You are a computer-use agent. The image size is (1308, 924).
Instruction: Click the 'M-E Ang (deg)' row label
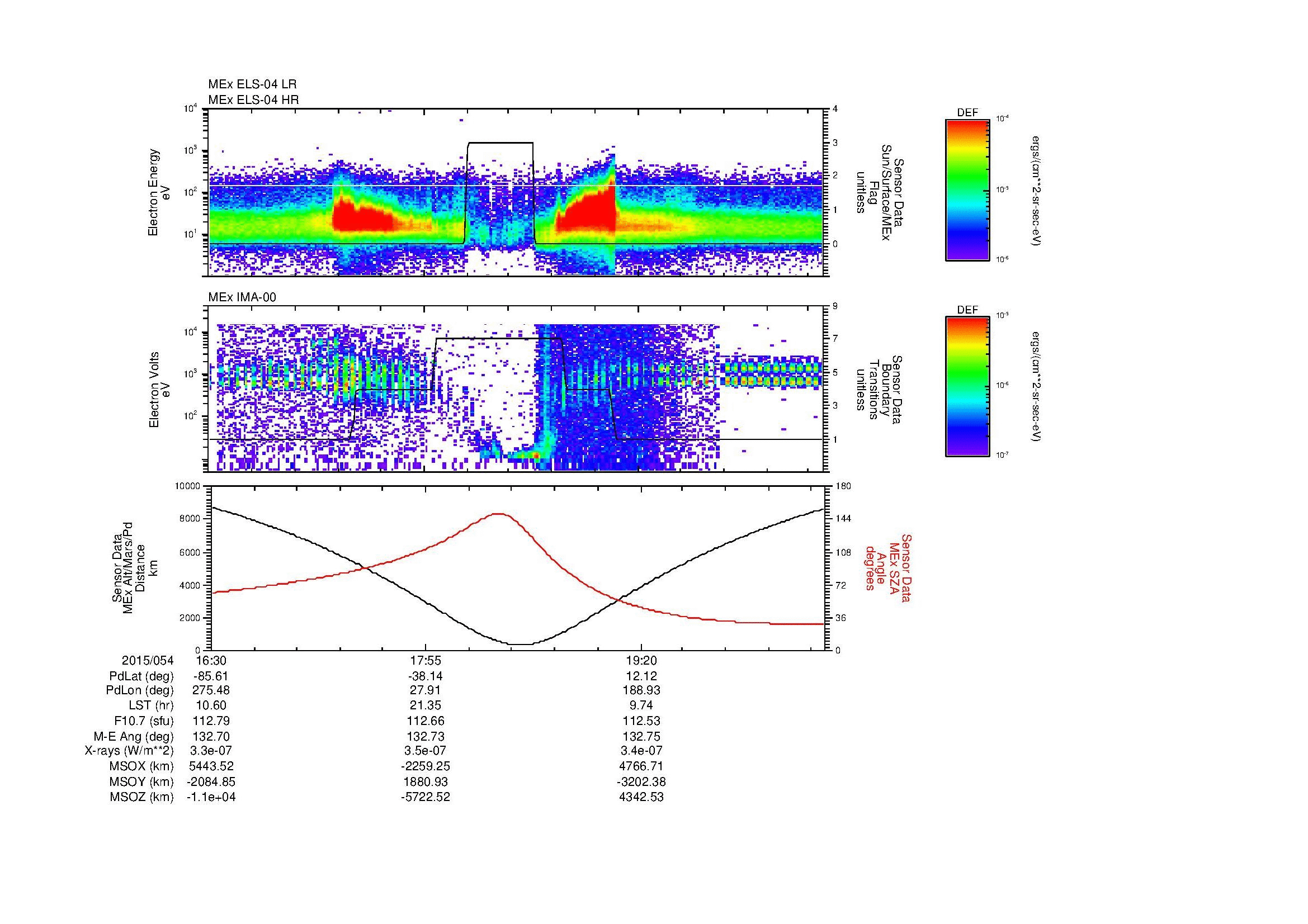pos(134,736)
